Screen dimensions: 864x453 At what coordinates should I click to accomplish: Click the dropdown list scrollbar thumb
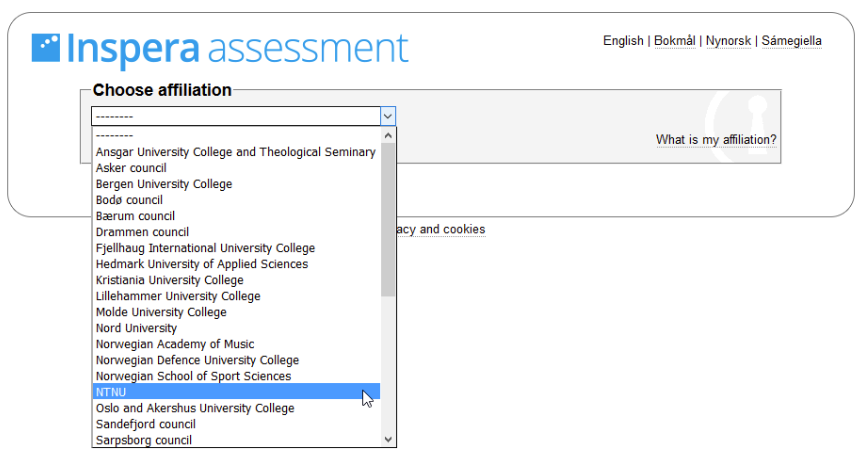(388, 219)
